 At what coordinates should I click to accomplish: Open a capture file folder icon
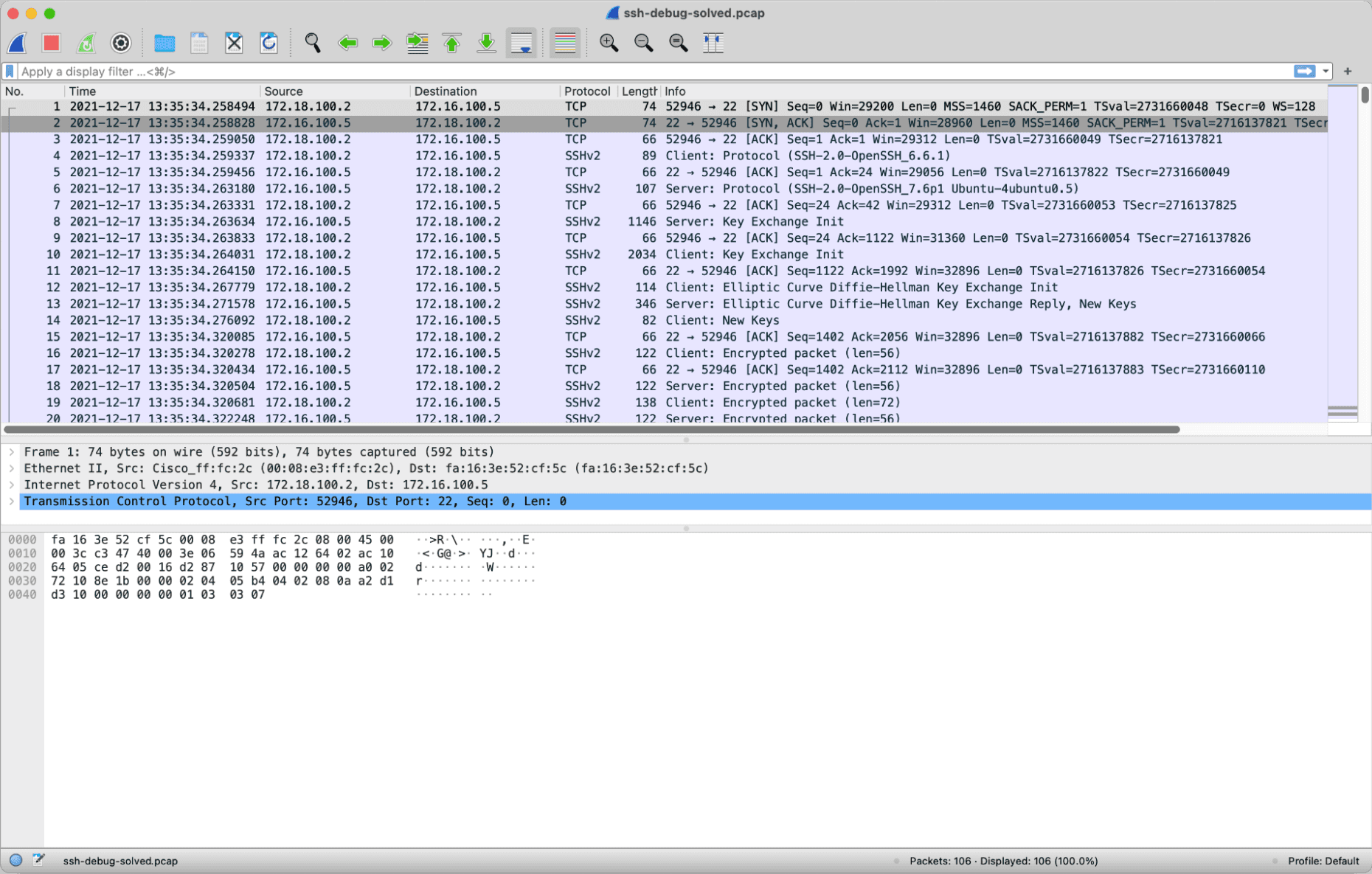coord(164,43)
